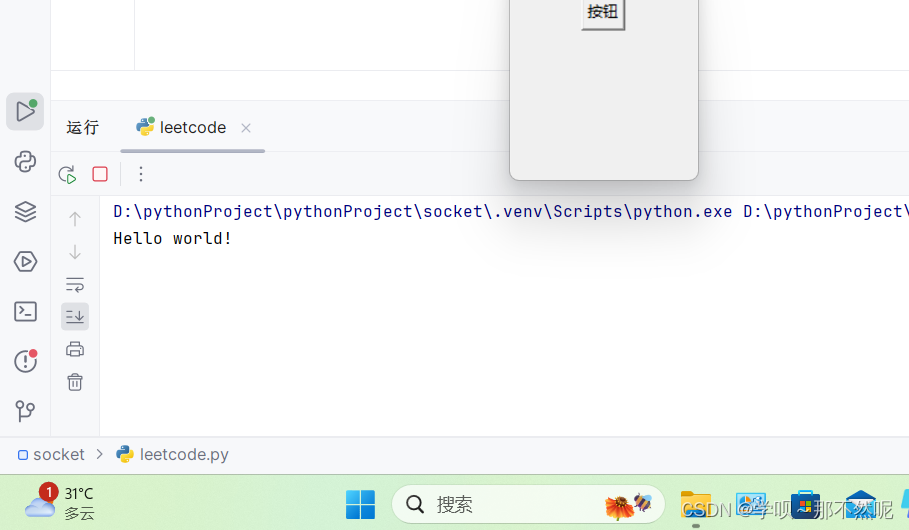Image resolution: width=909 pixels, height=530 pixels.
Task: Click the socket breadcrumb
Action: click(51, 455)
